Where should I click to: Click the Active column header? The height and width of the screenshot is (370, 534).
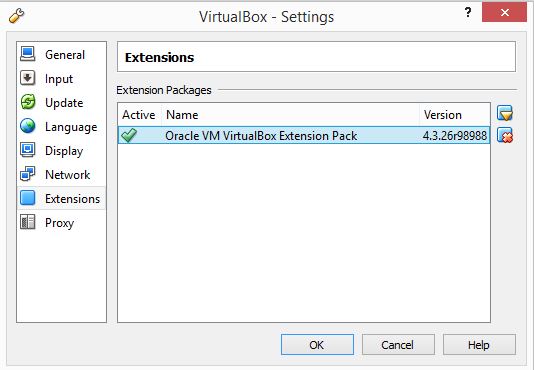(139, 115)
